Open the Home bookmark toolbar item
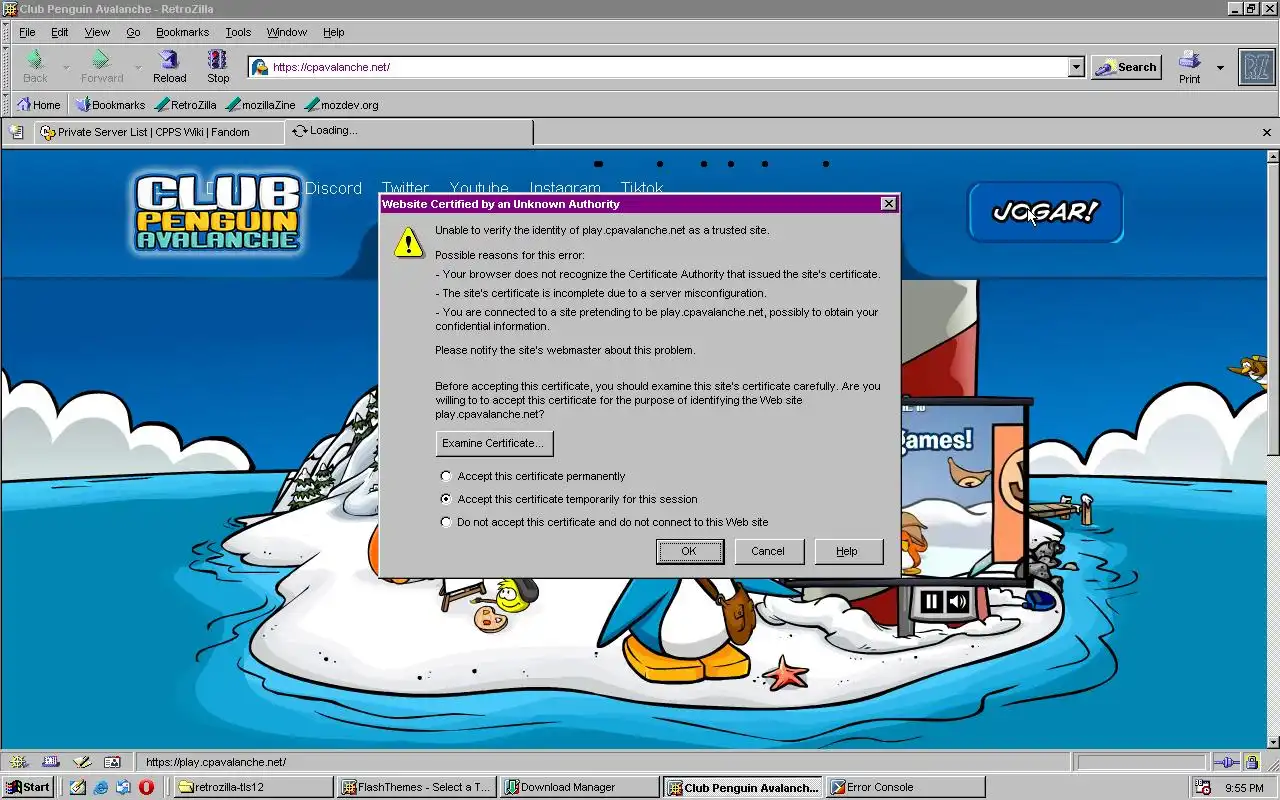 coord(39,105)
